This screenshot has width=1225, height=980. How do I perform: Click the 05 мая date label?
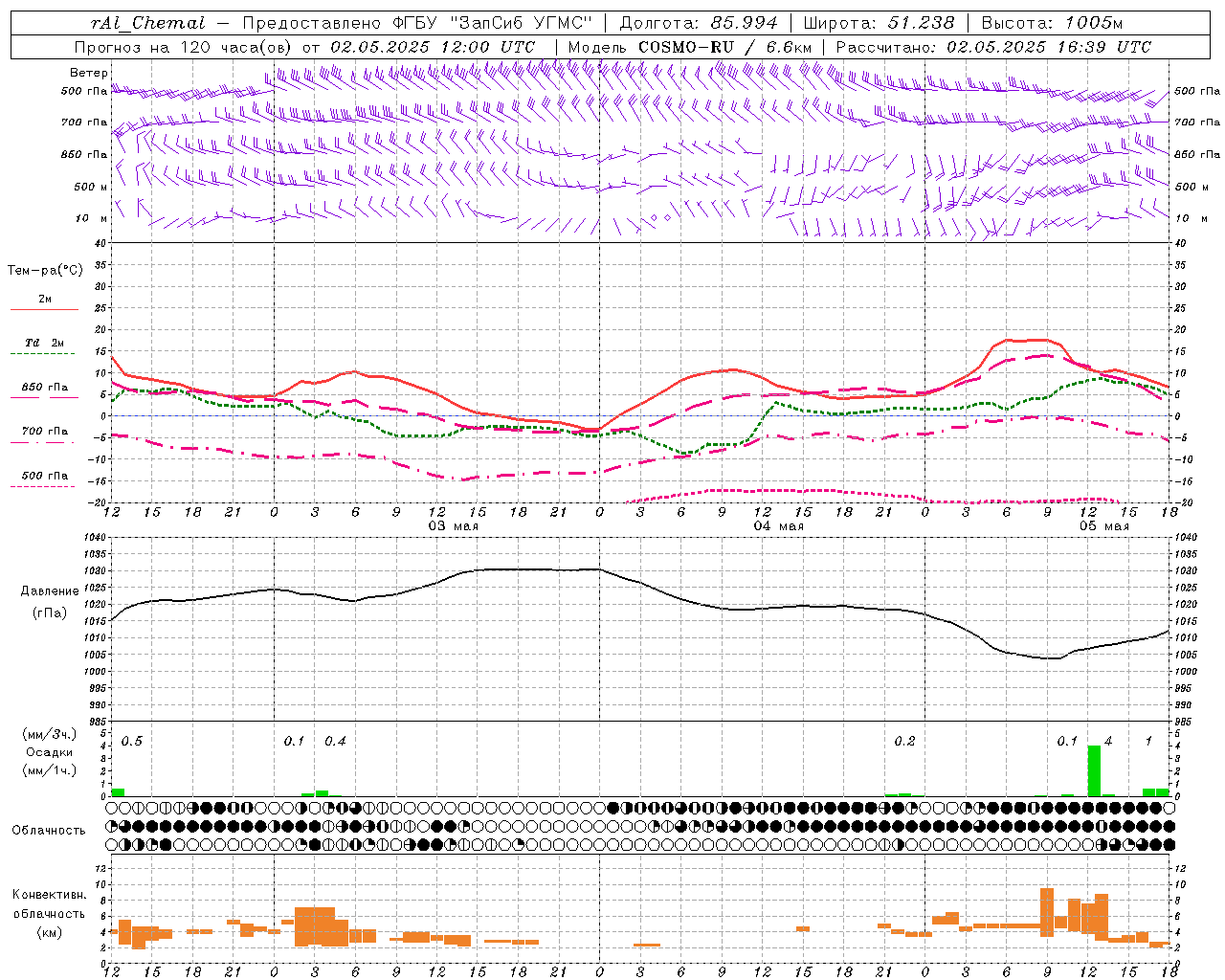(x=1103, y=526)
